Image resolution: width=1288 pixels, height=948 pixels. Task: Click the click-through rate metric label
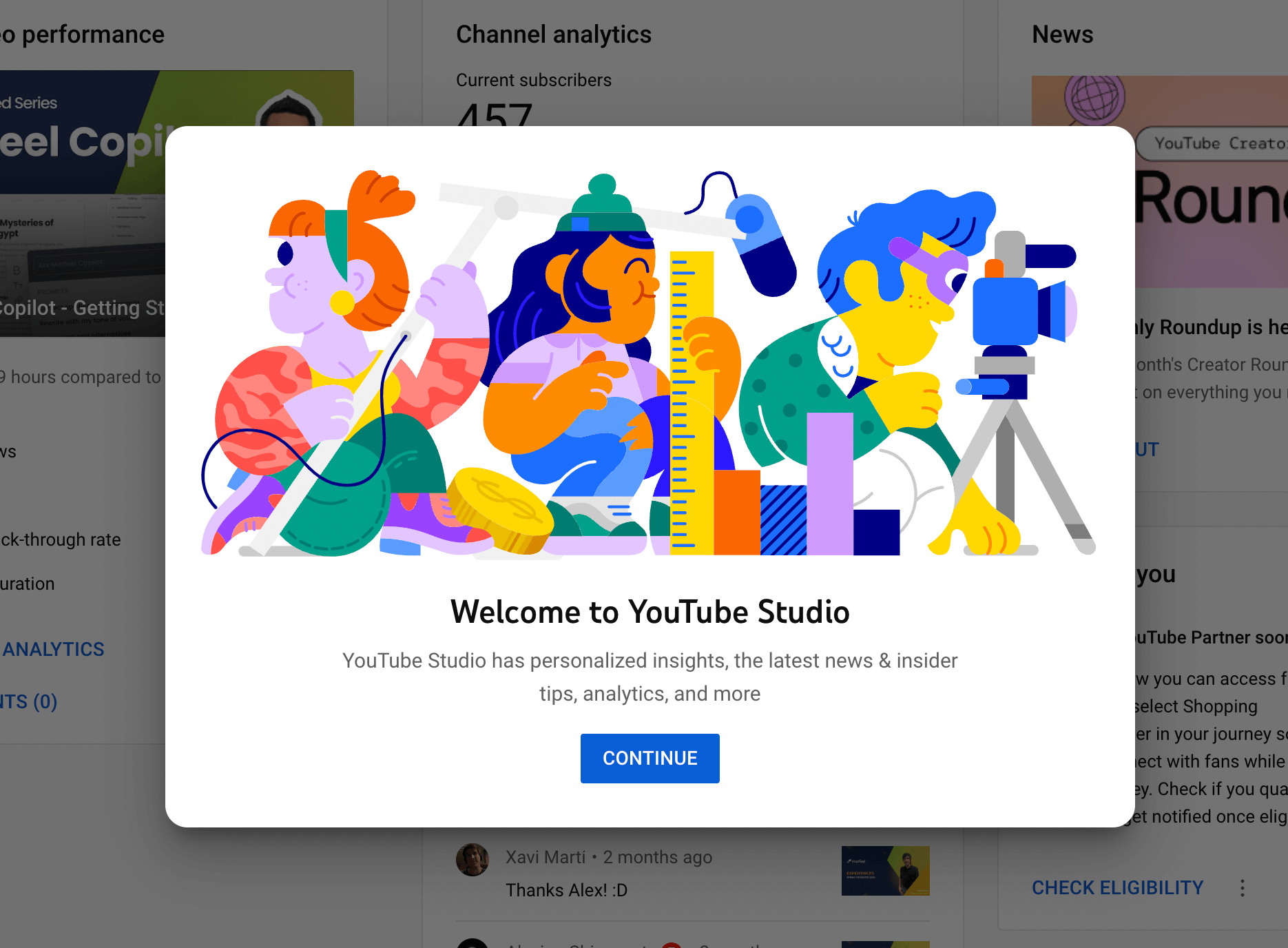[x=61, y=539]
